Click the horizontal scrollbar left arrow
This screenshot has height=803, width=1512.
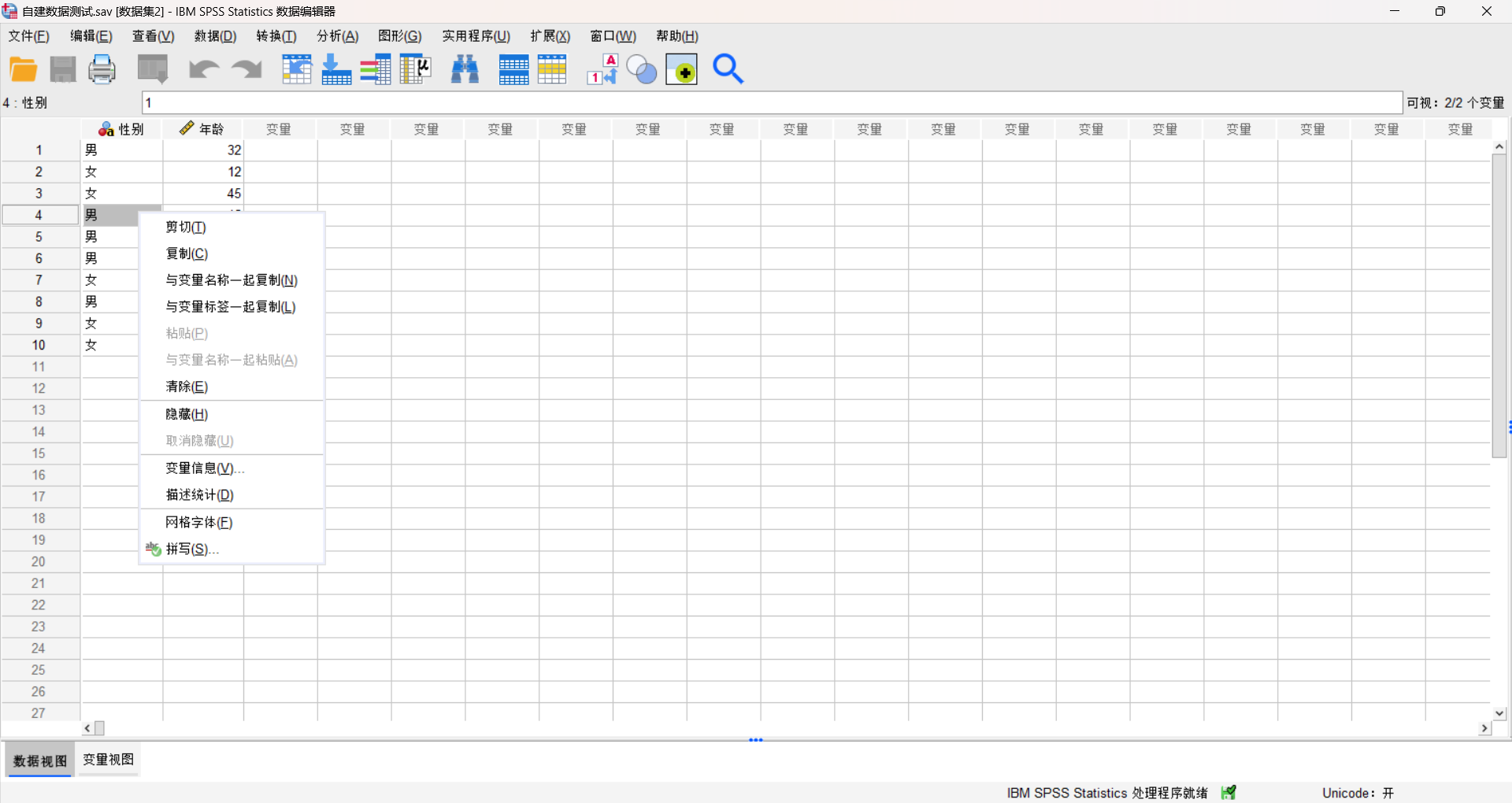[87, 729]
